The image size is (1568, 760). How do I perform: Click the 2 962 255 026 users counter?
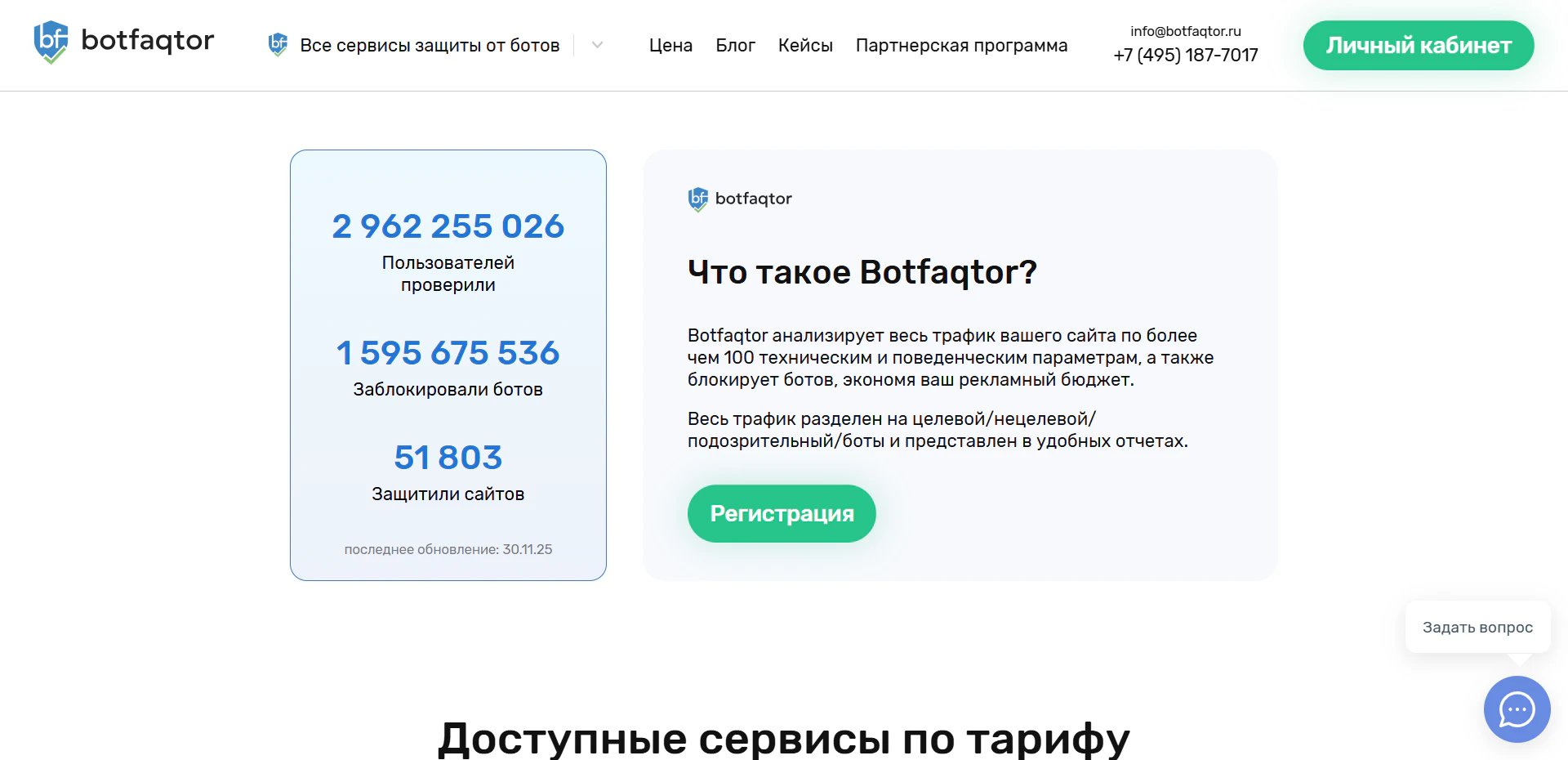(448, 226)
